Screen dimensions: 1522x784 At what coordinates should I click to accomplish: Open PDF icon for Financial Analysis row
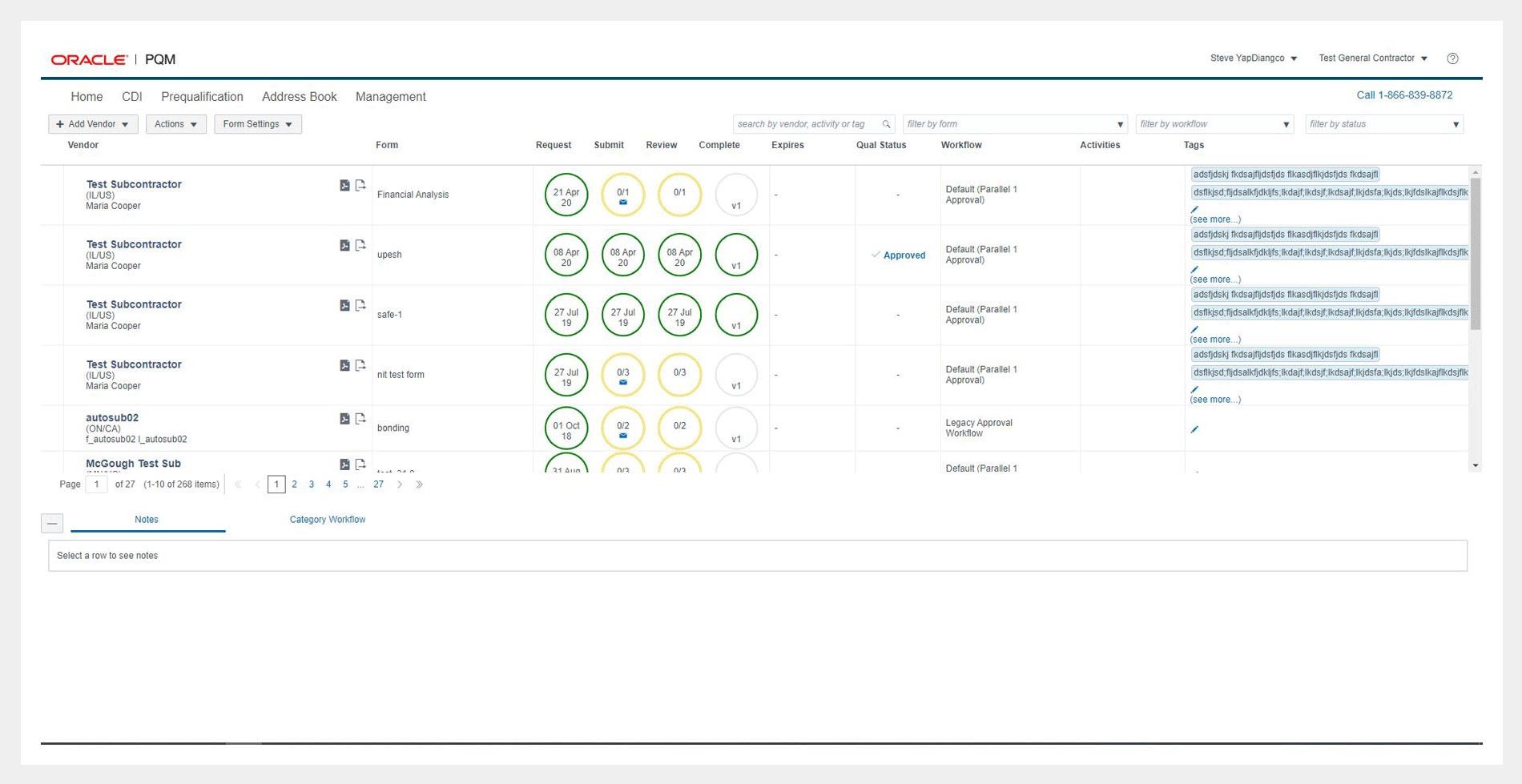(x=344, y=185)
